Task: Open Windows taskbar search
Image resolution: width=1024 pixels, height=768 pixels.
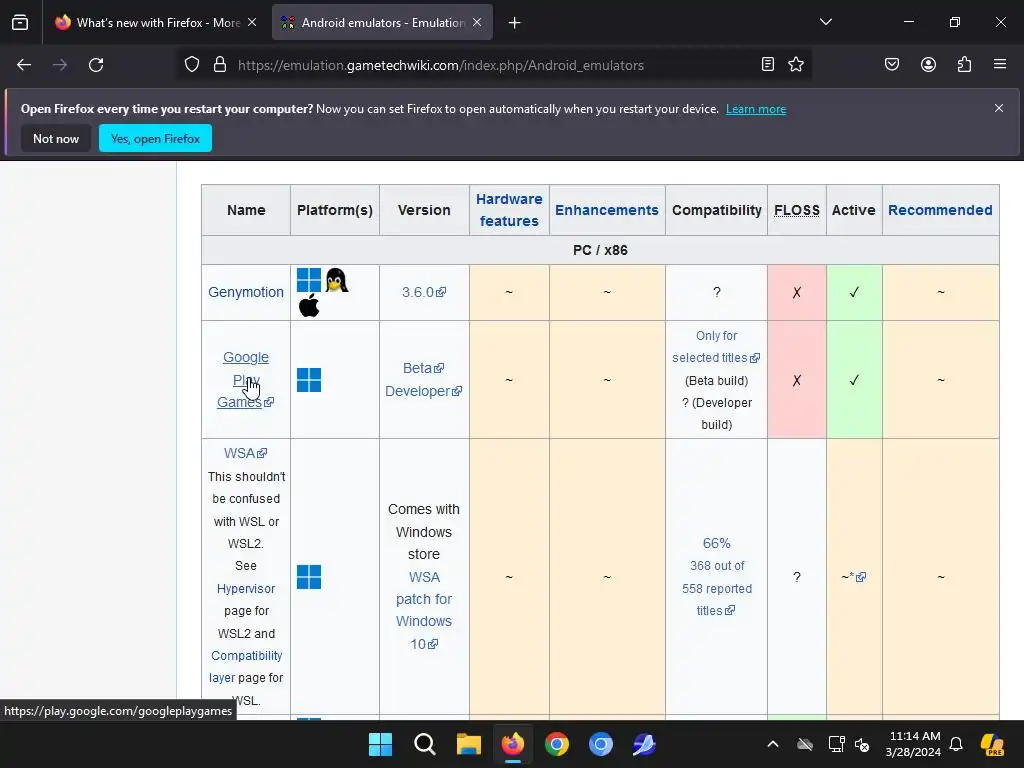Action: [424, 744]
